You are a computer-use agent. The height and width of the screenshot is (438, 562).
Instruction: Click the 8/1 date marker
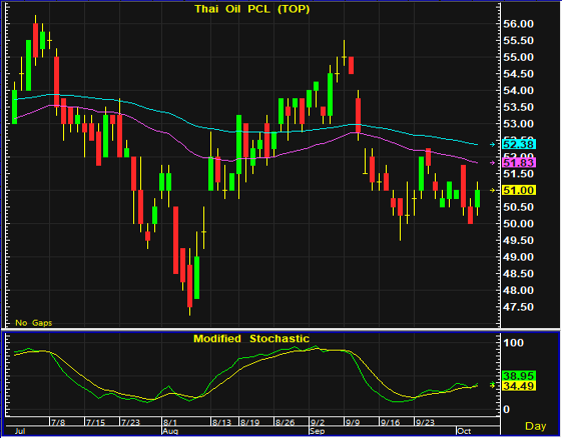pyautogui.click(x=170, y=422)
